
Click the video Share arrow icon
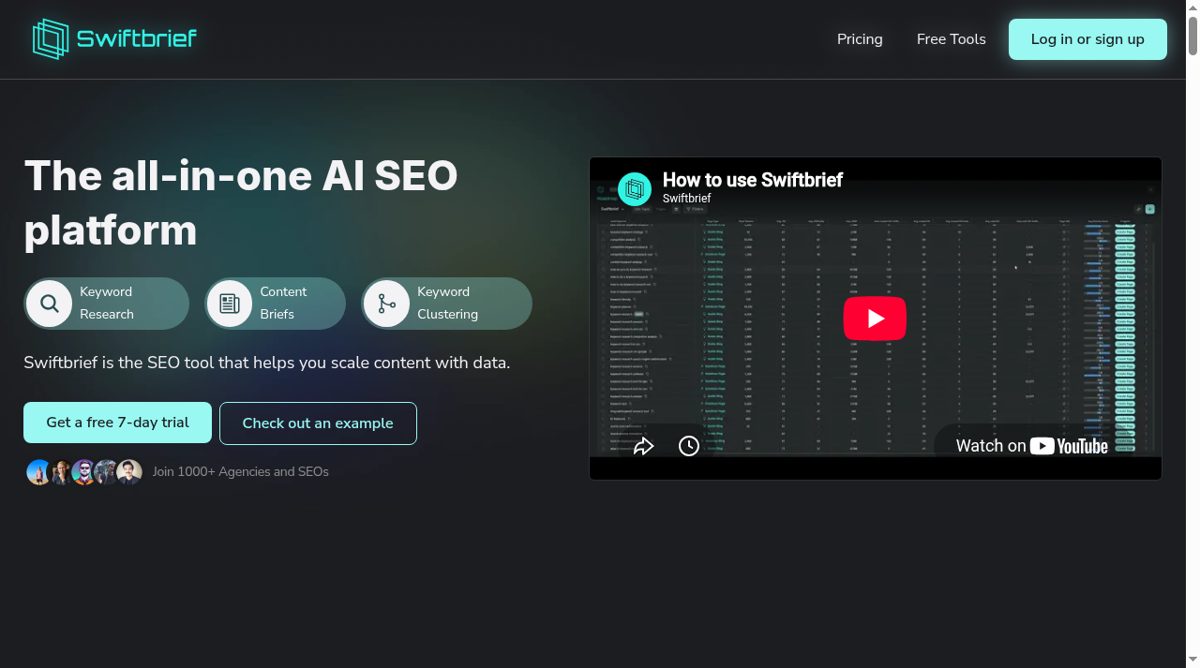click(x=643, y=446)
